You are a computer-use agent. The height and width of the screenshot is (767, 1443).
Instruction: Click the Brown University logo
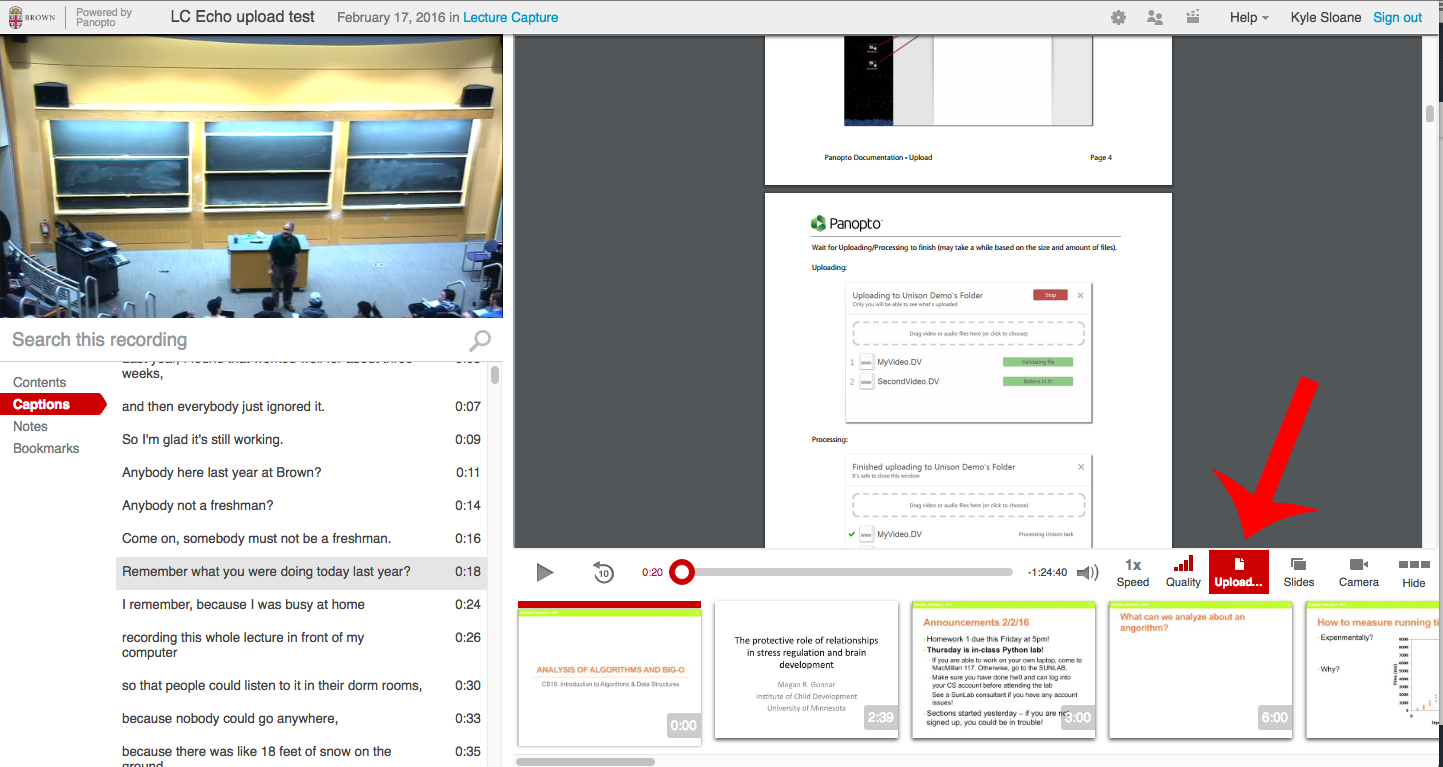[32, 17]
